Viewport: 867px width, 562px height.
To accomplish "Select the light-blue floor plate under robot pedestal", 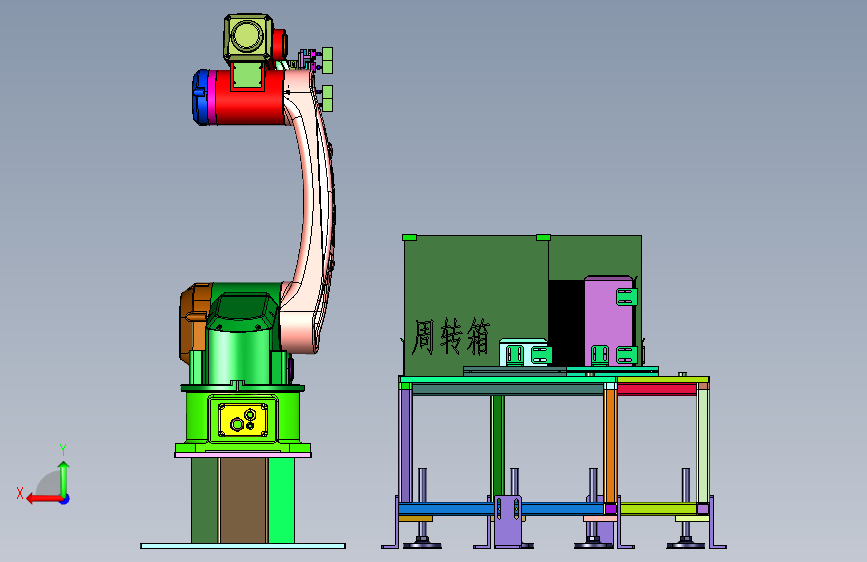I will click(x=243, y=546).
